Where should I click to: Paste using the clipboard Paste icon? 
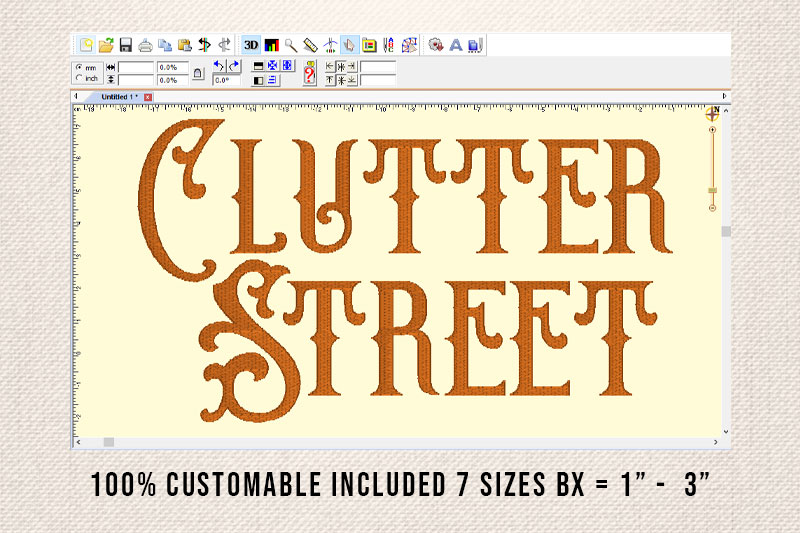click(x=184, y=45)
